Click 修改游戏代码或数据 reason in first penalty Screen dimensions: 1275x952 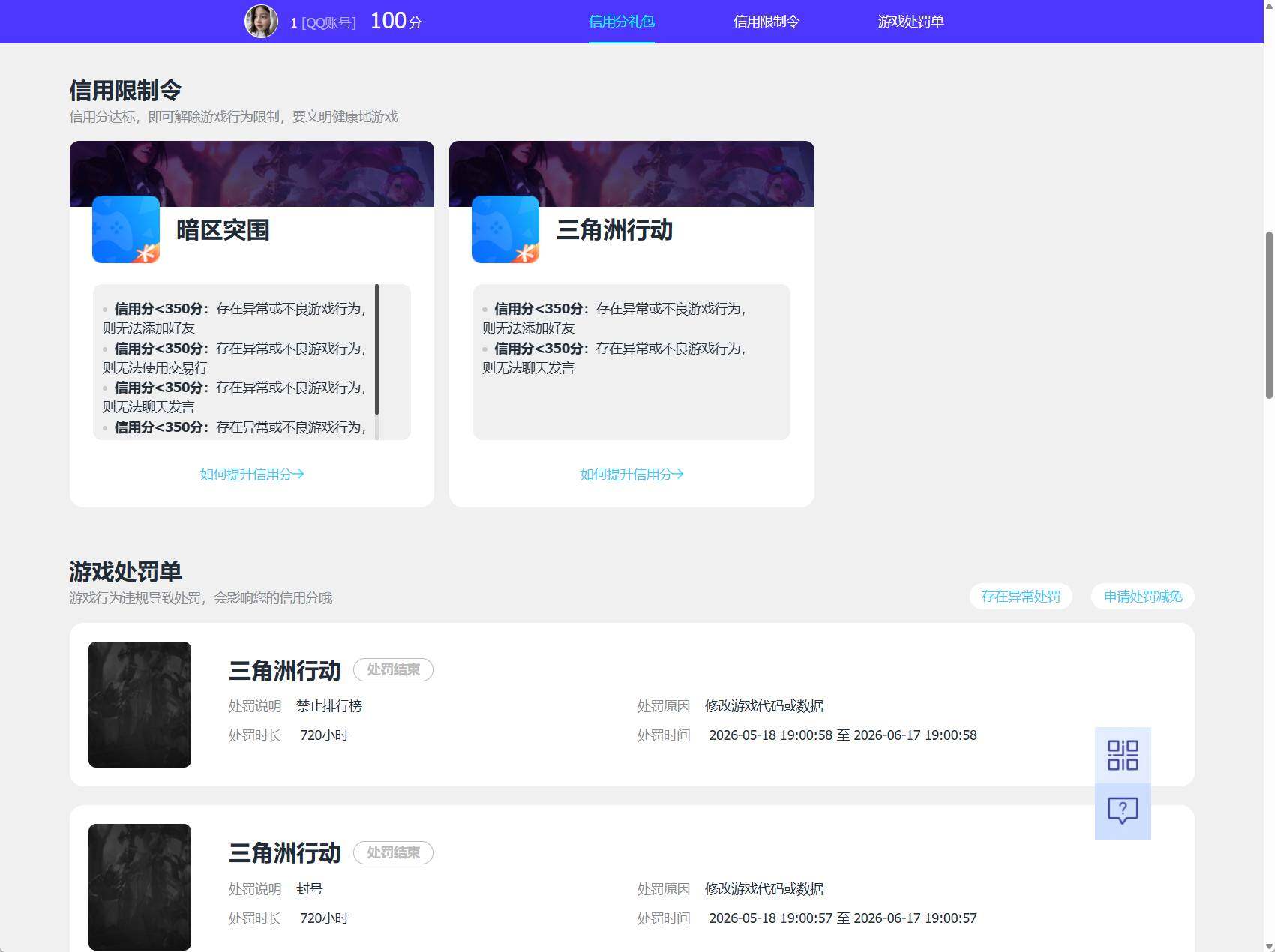click(x=764, y=705)
